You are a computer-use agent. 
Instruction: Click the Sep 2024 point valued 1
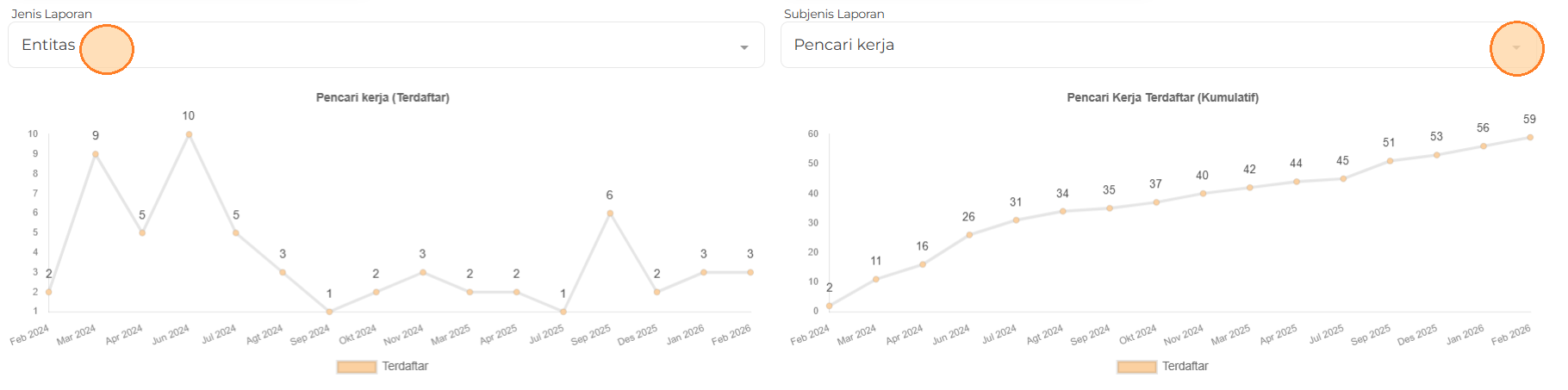pos(329,312)
